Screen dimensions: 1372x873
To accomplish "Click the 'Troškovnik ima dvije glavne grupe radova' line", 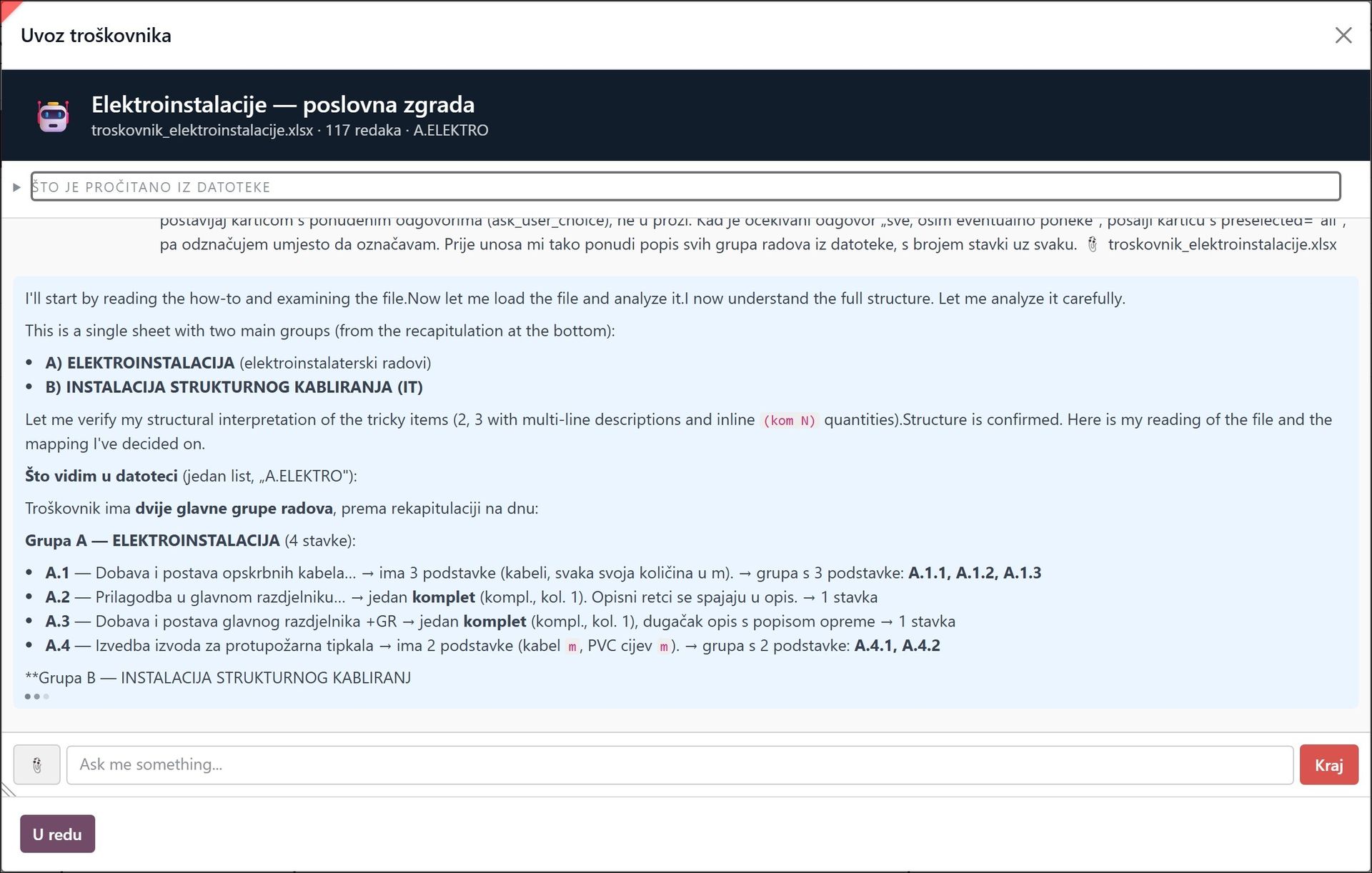I will (282, 509).
